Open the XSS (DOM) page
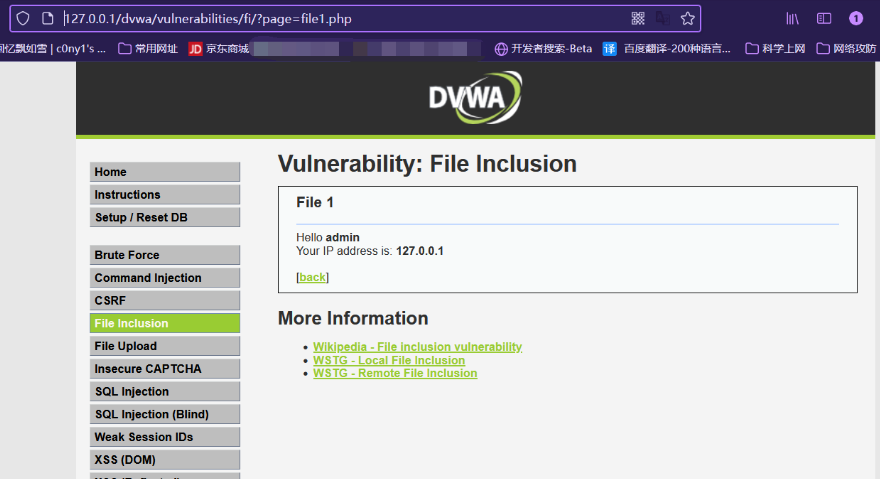Viewport: 880px width, 479px height. 165,460
